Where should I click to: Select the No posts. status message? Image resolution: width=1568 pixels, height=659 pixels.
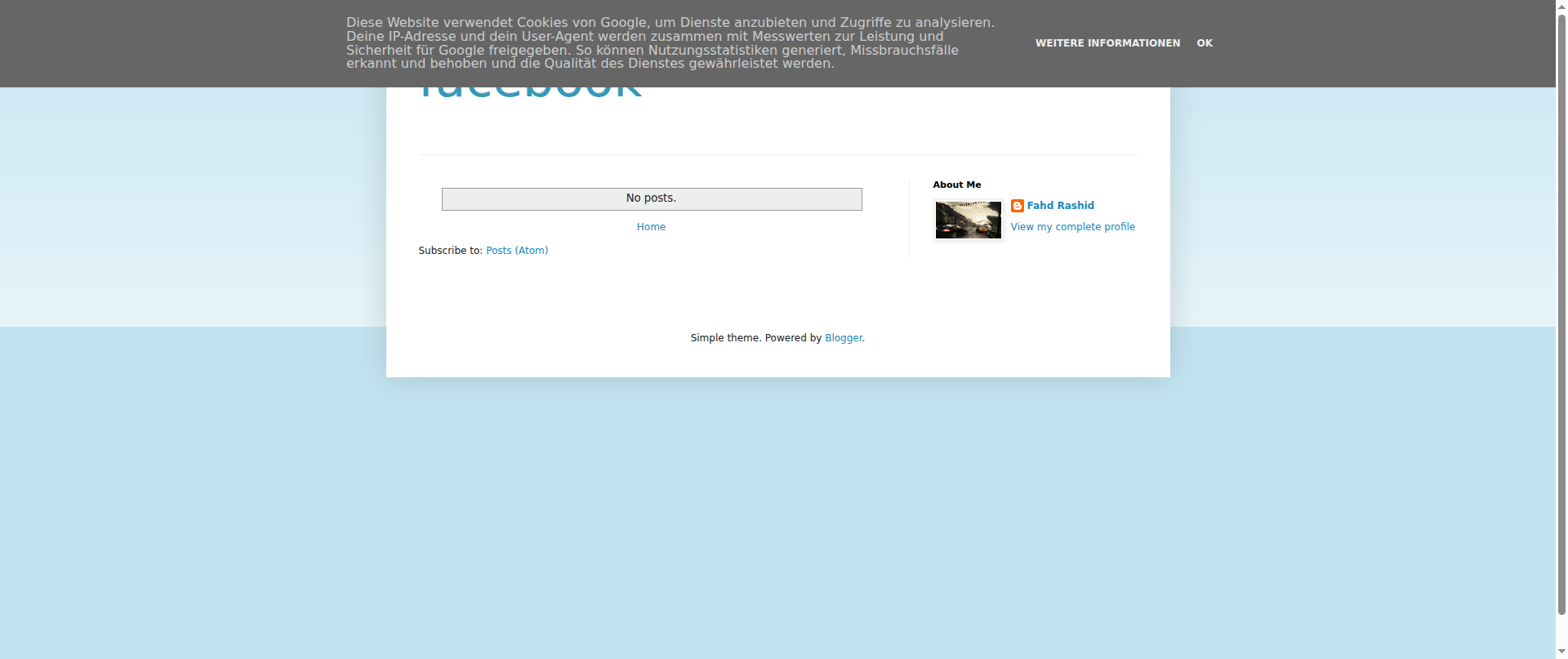coord(651,198)
